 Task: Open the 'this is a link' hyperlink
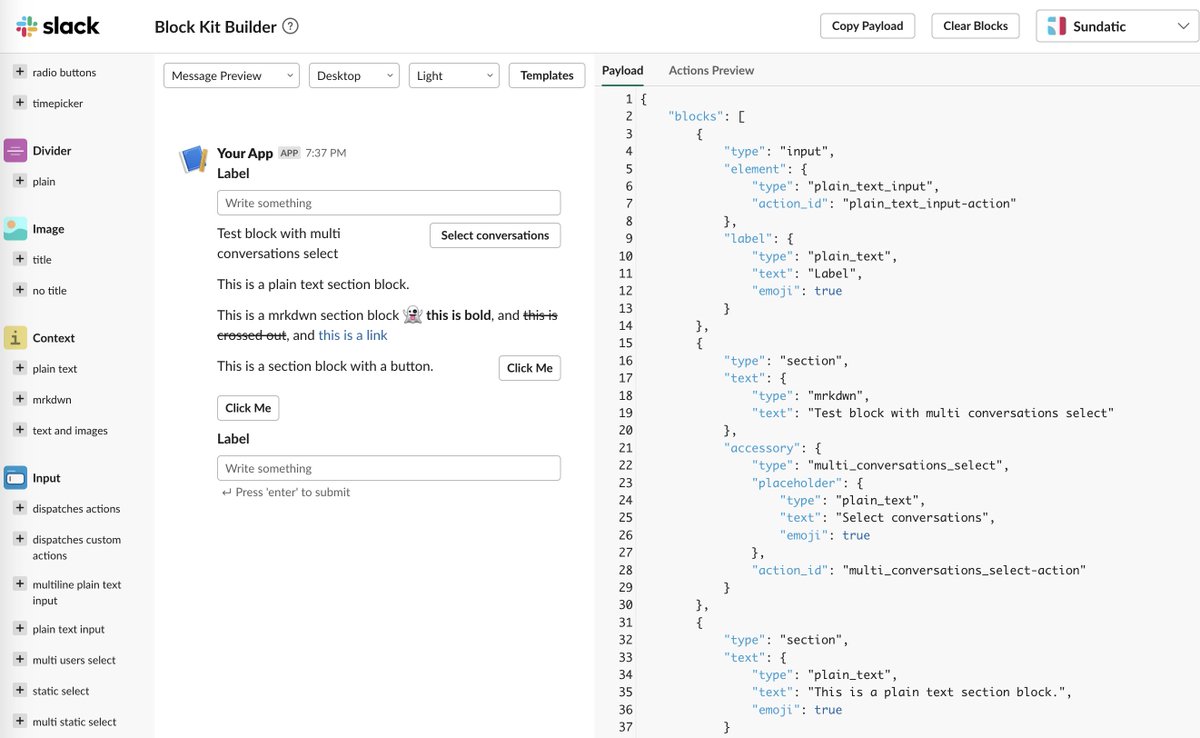[x=353, y=336]
